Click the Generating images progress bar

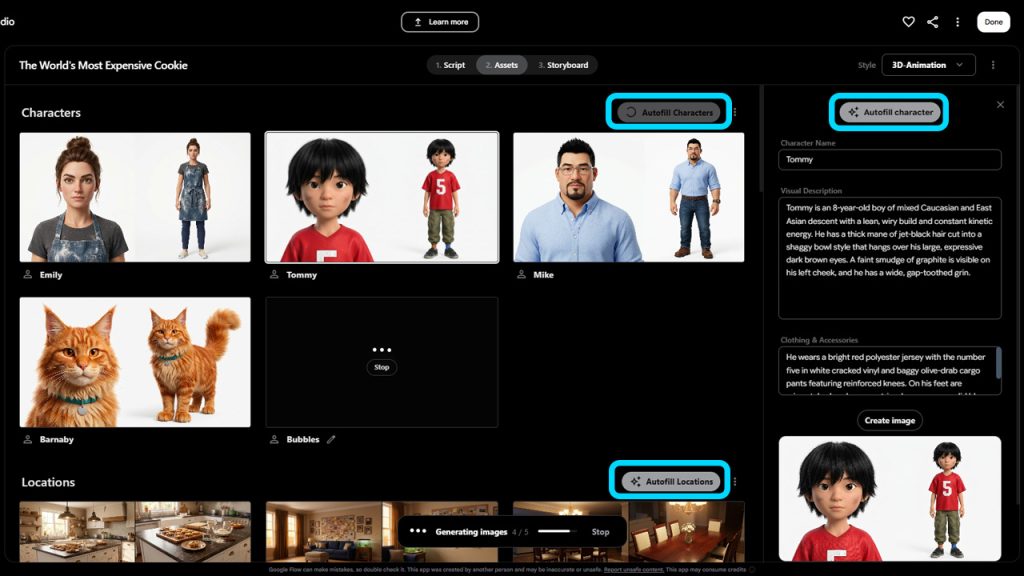tap(557, 532)
